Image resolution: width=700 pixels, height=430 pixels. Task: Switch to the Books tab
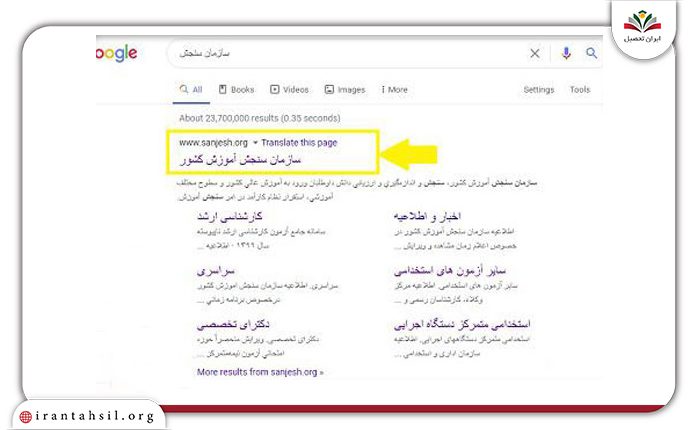tap(237, 90)
